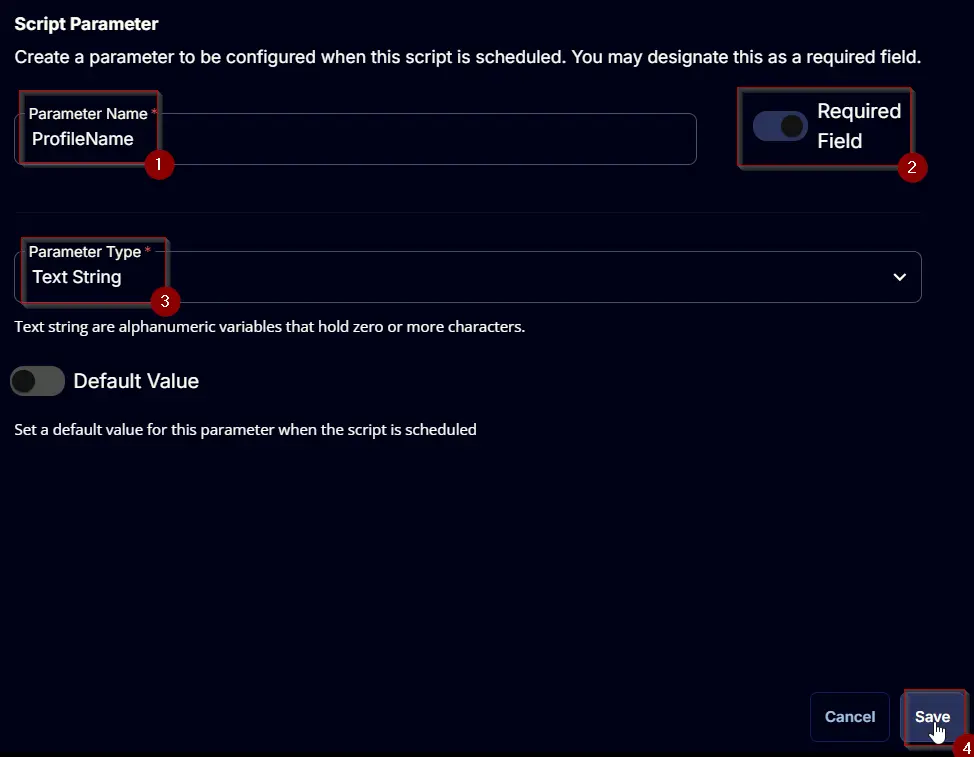
Task: Click the Parameter Type chevron arrow
Action: coord(899,277)
